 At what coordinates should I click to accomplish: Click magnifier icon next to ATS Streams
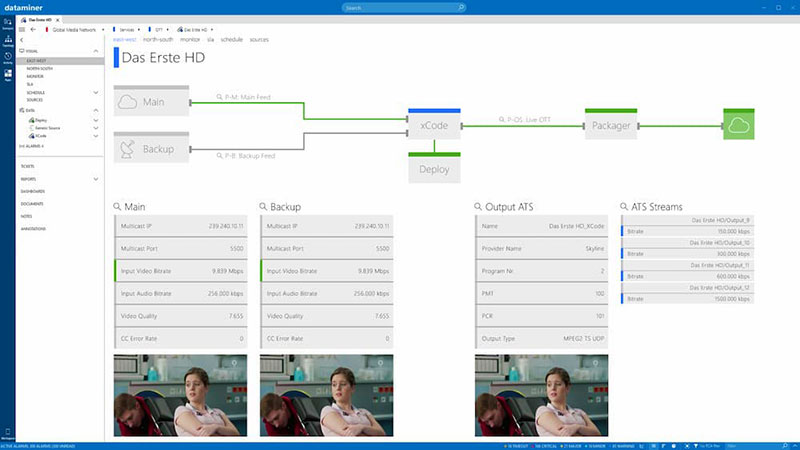click(624, 207)
